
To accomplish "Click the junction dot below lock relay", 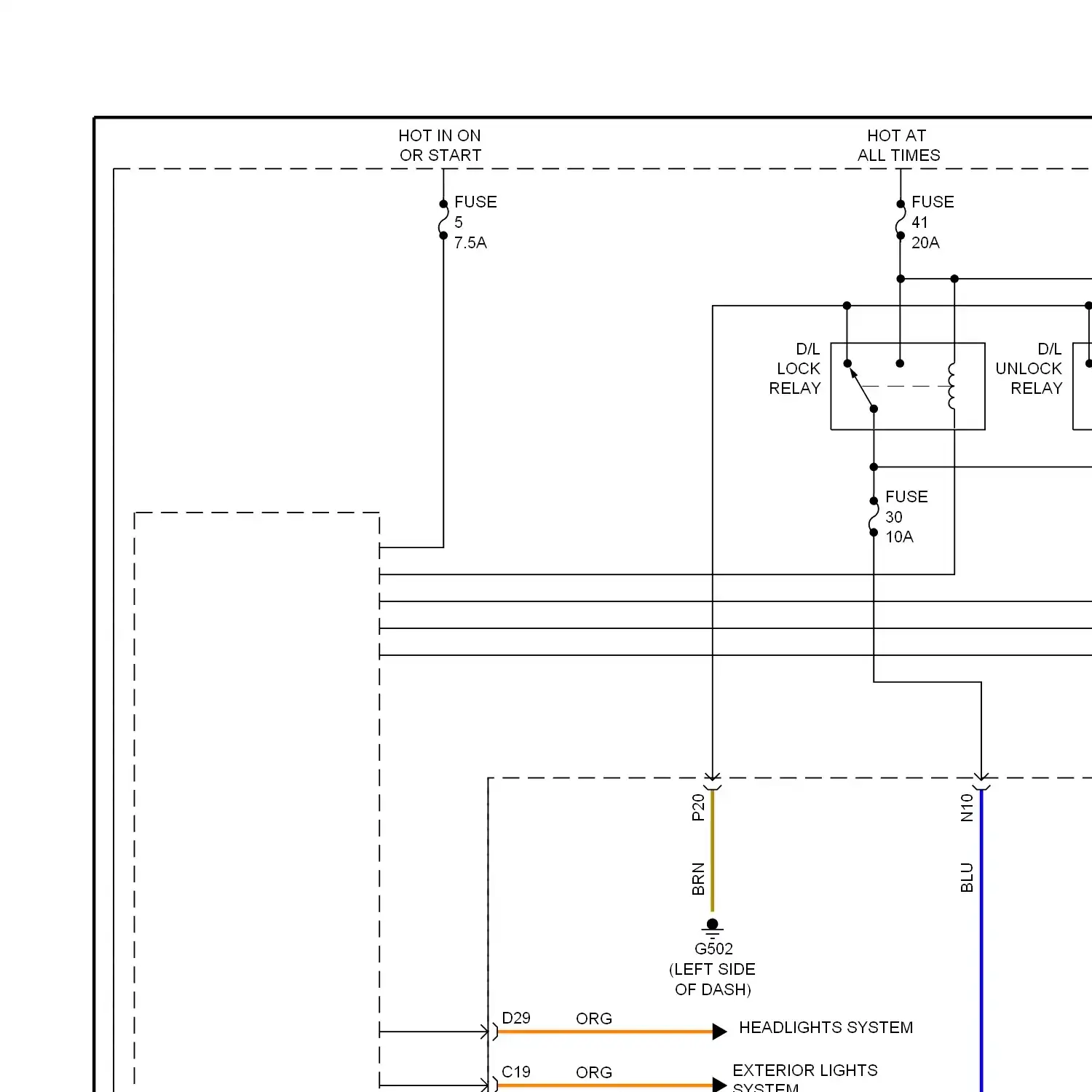I will (874, 467).
